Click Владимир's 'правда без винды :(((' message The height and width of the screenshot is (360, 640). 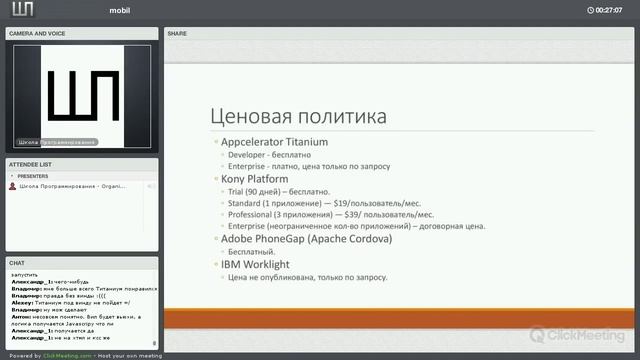(x=58, y=296)
